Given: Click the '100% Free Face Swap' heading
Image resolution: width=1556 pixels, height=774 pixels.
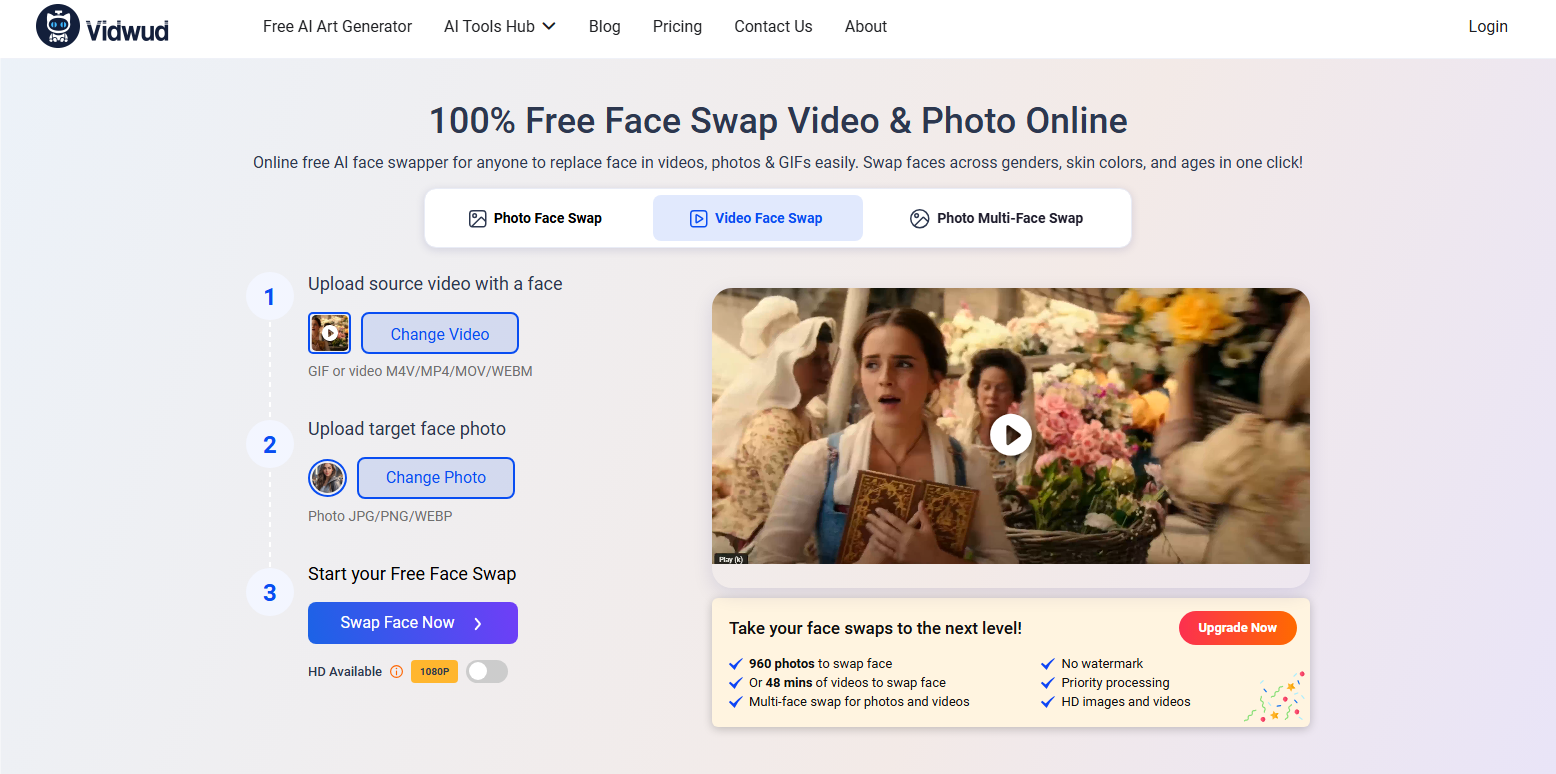Looking at the screenshot, I should point(778,121).
